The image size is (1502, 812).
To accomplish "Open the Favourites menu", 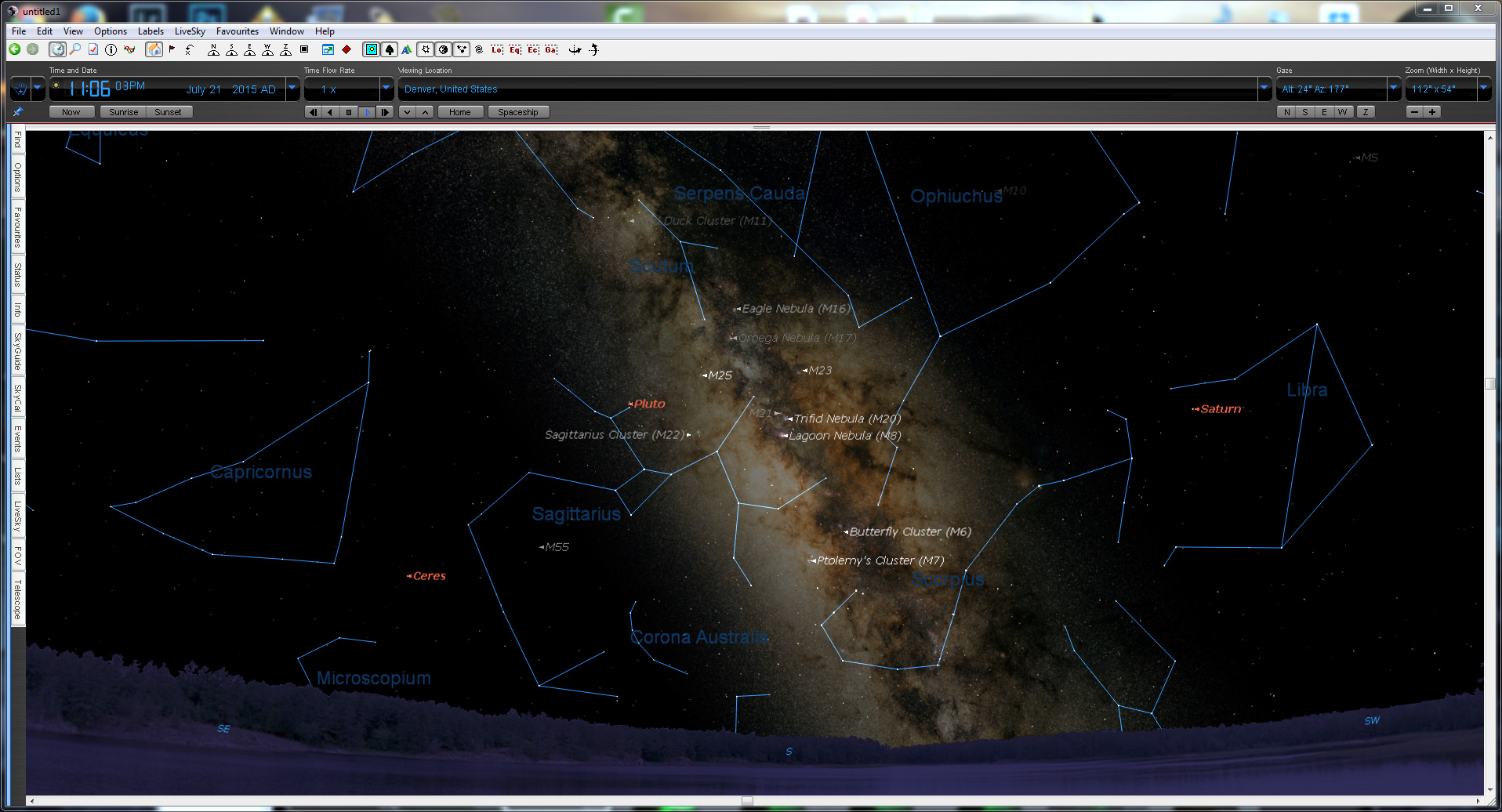I will [x=238, y=31].
